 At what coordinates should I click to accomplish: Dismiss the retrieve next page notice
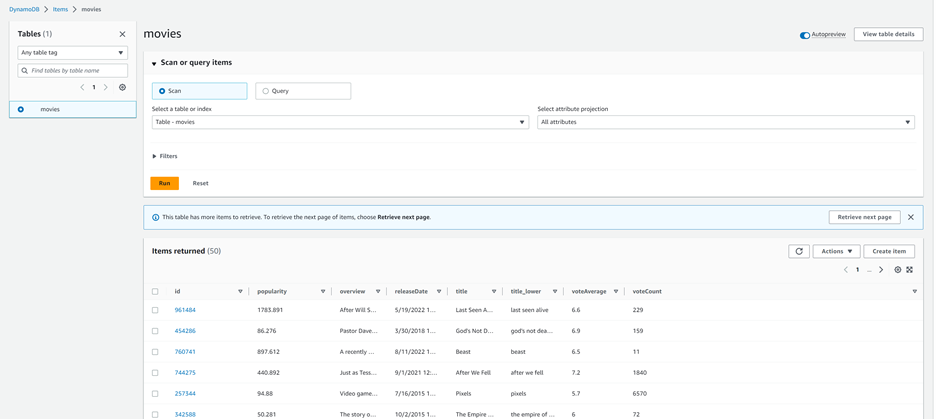tap(910, 217)
